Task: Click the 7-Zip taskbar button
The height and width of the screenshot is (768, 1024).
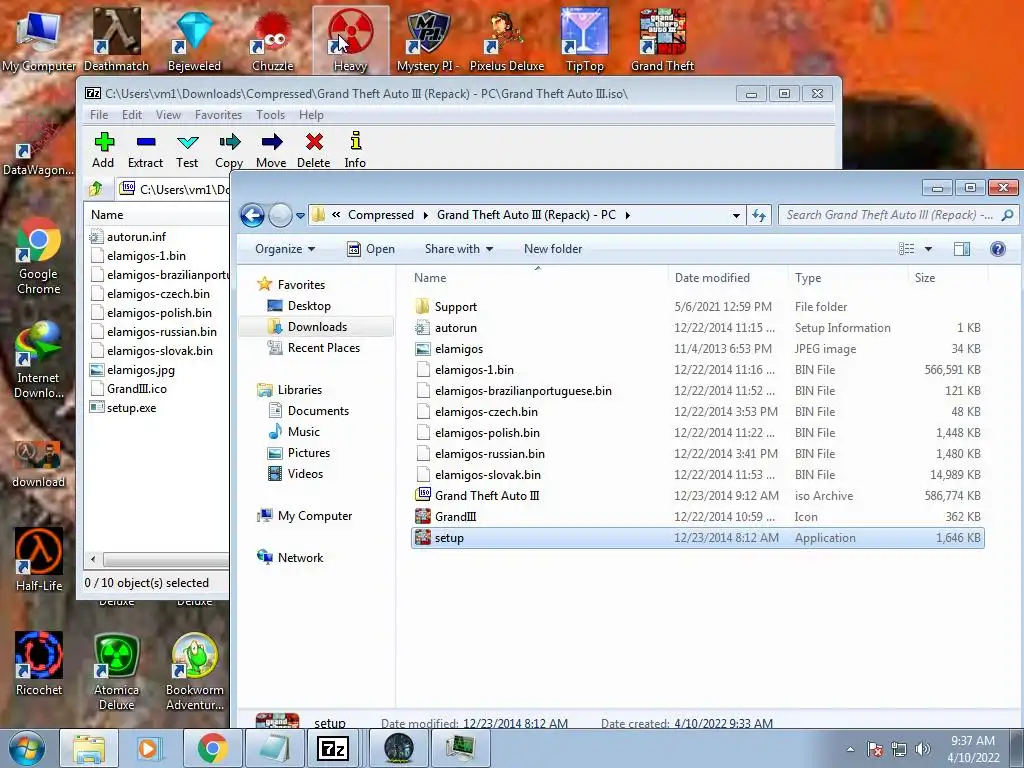Action: point(332,749)
